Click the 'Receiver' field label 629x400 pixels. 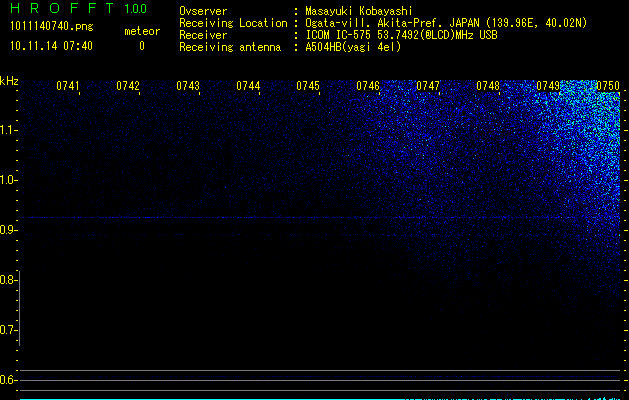pyautogui.click(x=203, y=35)
